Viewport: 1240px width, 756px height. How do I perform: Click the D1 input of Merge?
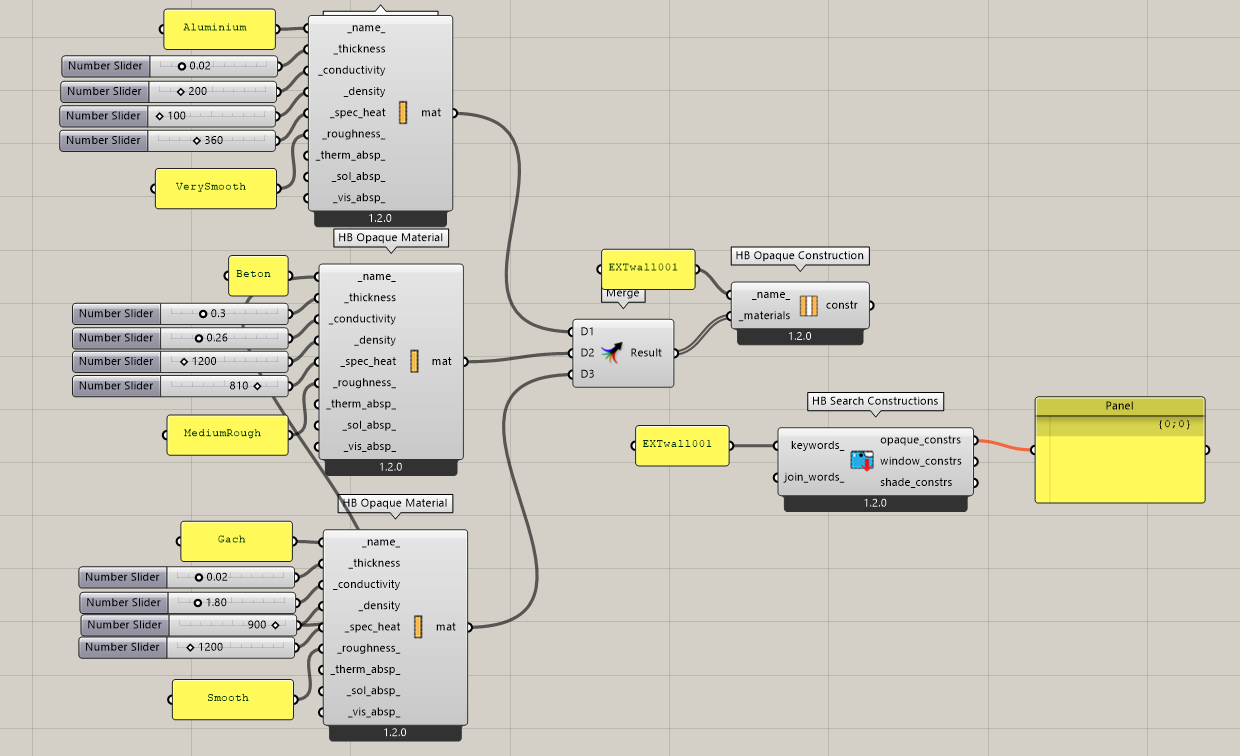click(x=587, y=331)
